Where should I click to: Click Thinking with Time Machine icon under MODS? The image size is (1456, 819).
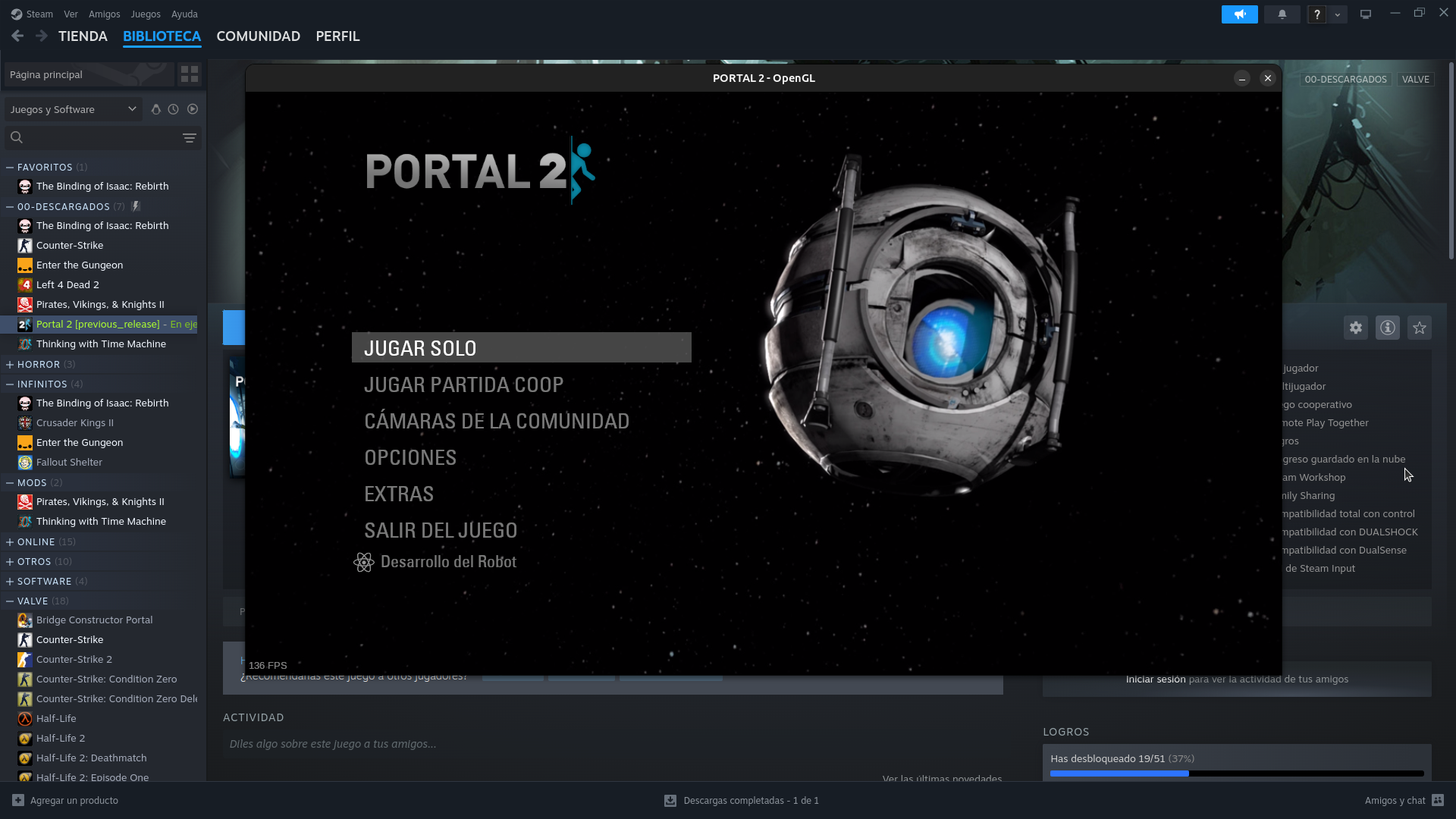[x=25, y=521]
